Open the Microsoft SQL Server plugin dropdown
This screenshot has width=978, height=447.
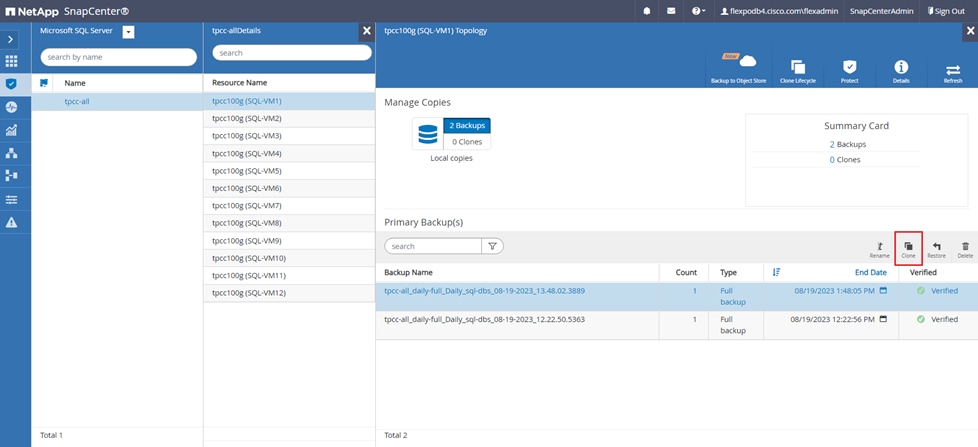(128, 32)
